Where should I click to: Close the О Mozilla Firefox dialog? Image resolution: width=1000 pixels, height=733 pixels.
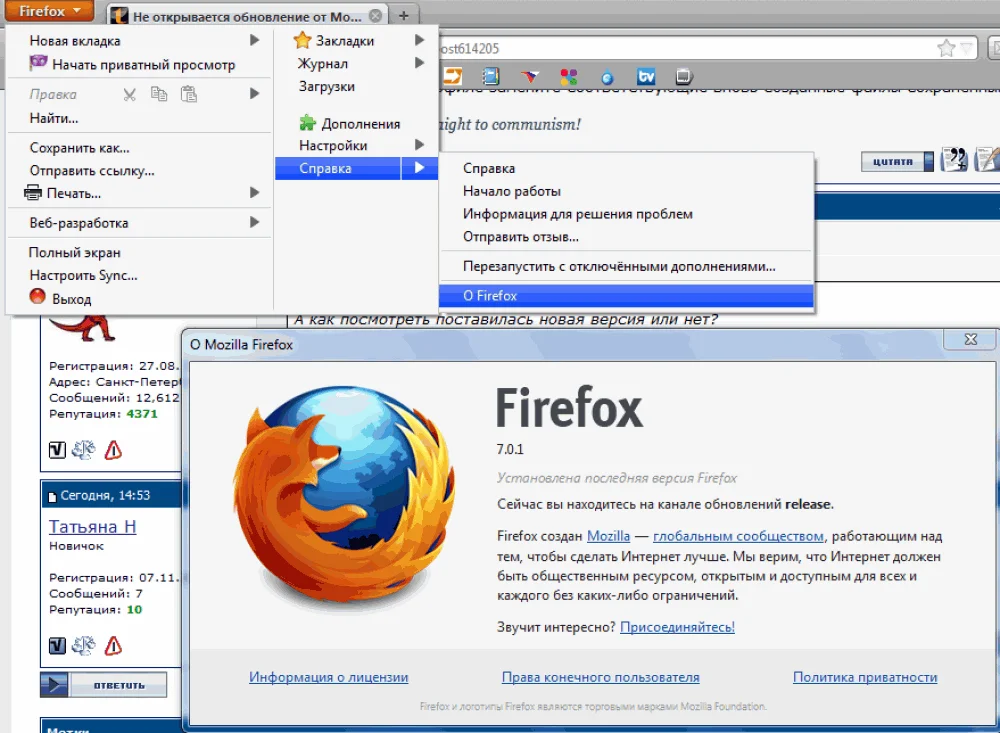coord(971,339)
